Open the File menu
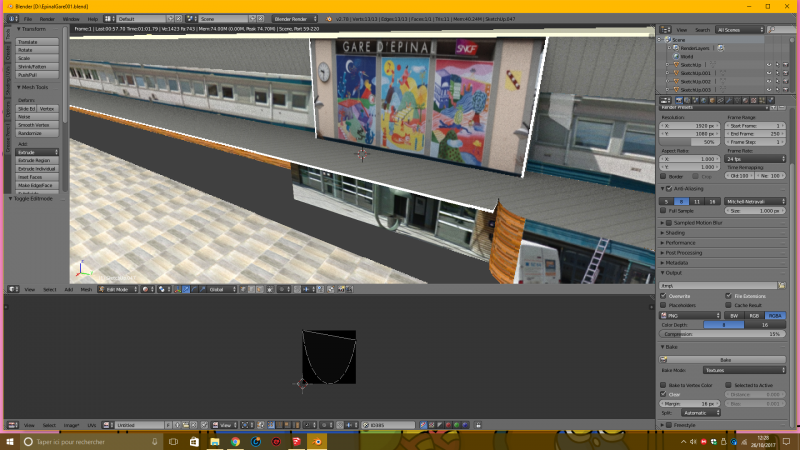The image size is (800, 450). click(28, 19)
